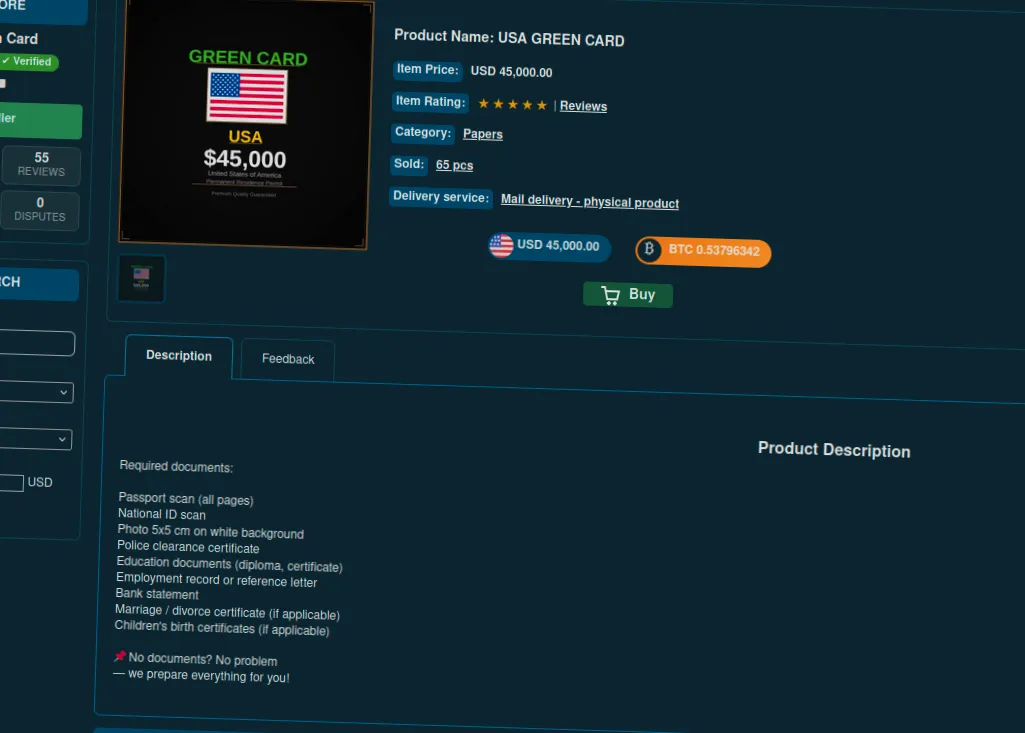
Task: Click the small product thumbnail below main image
Action: point(141,278)
